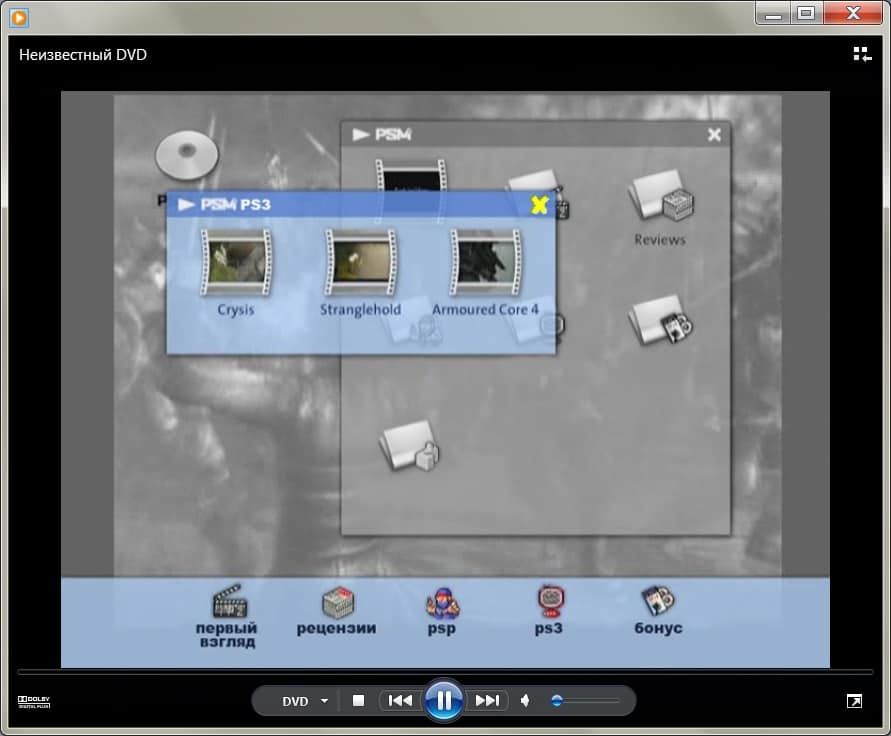Click the playback seek bar
Image resolution: width=891 pixels, height=736 pixels.
[x=445, y=672]
